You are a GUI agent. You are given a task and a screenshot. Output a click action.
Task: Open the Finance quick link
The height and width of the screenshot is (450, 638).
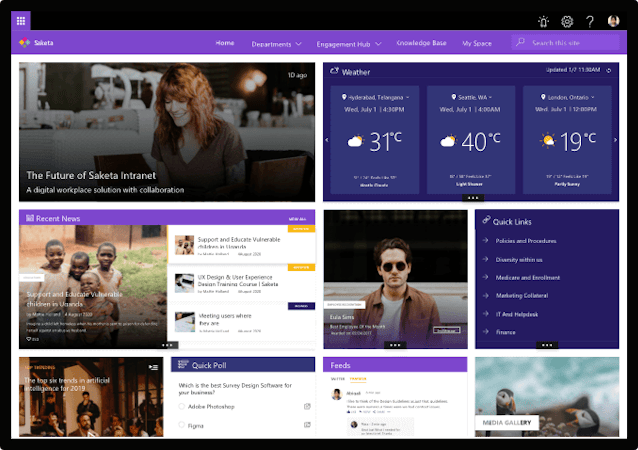[505, 332]
